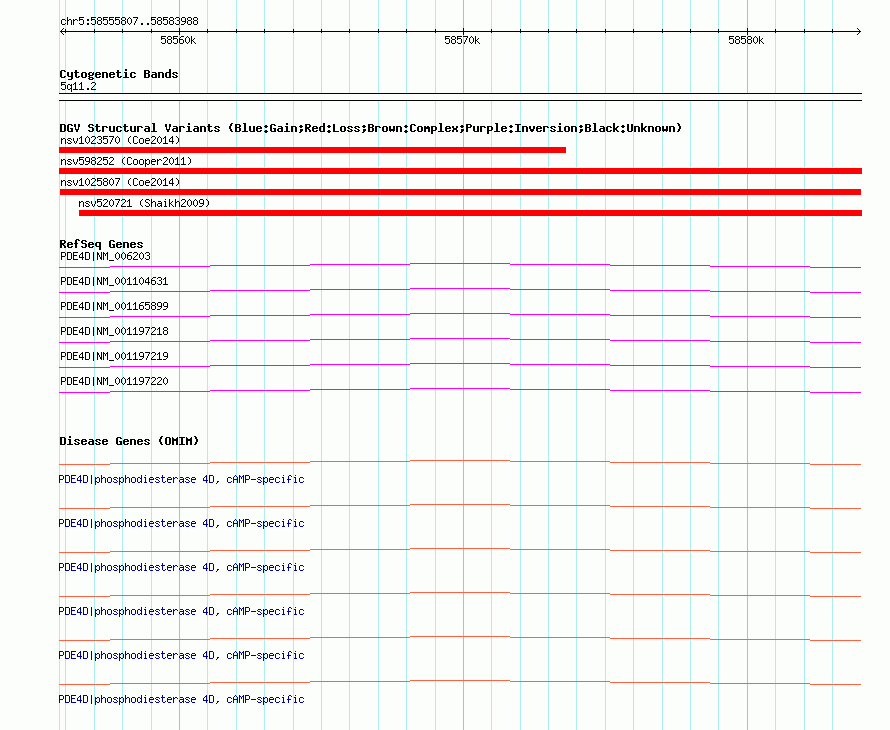Click the 58570k ruler tick label
This screenshot has width=890, height=730.
[x=462, y=40]
